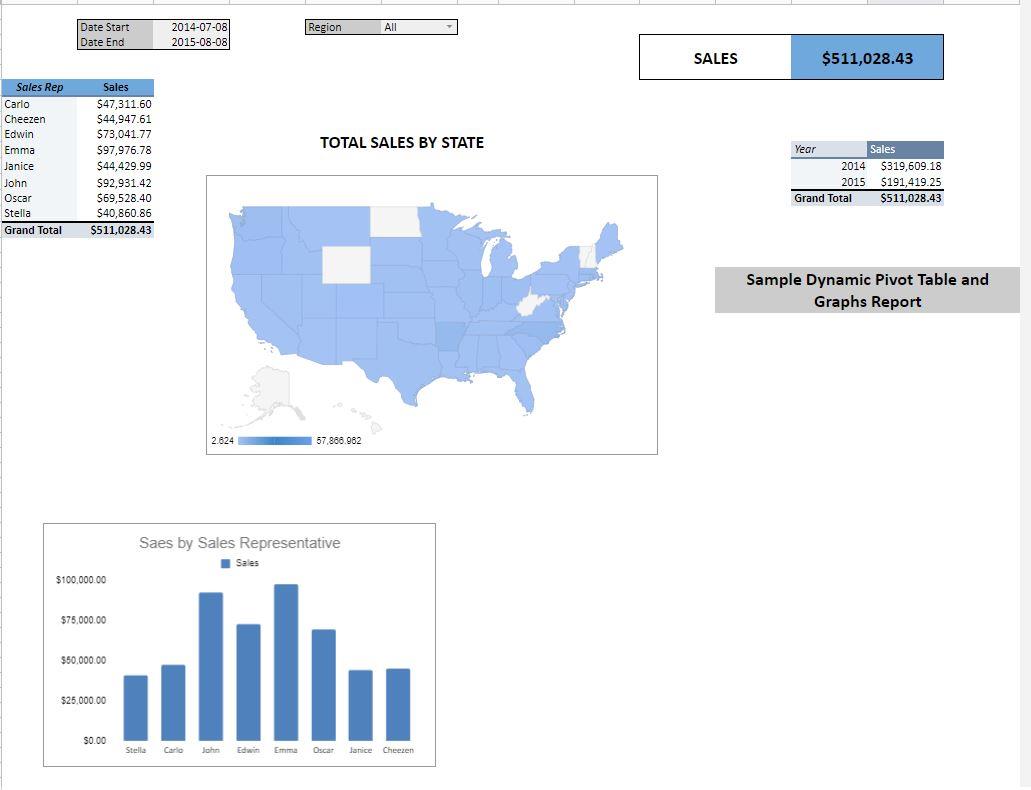
Task: Select Grand Total row in Sales Rep table
Action: (x=78, y=230)
